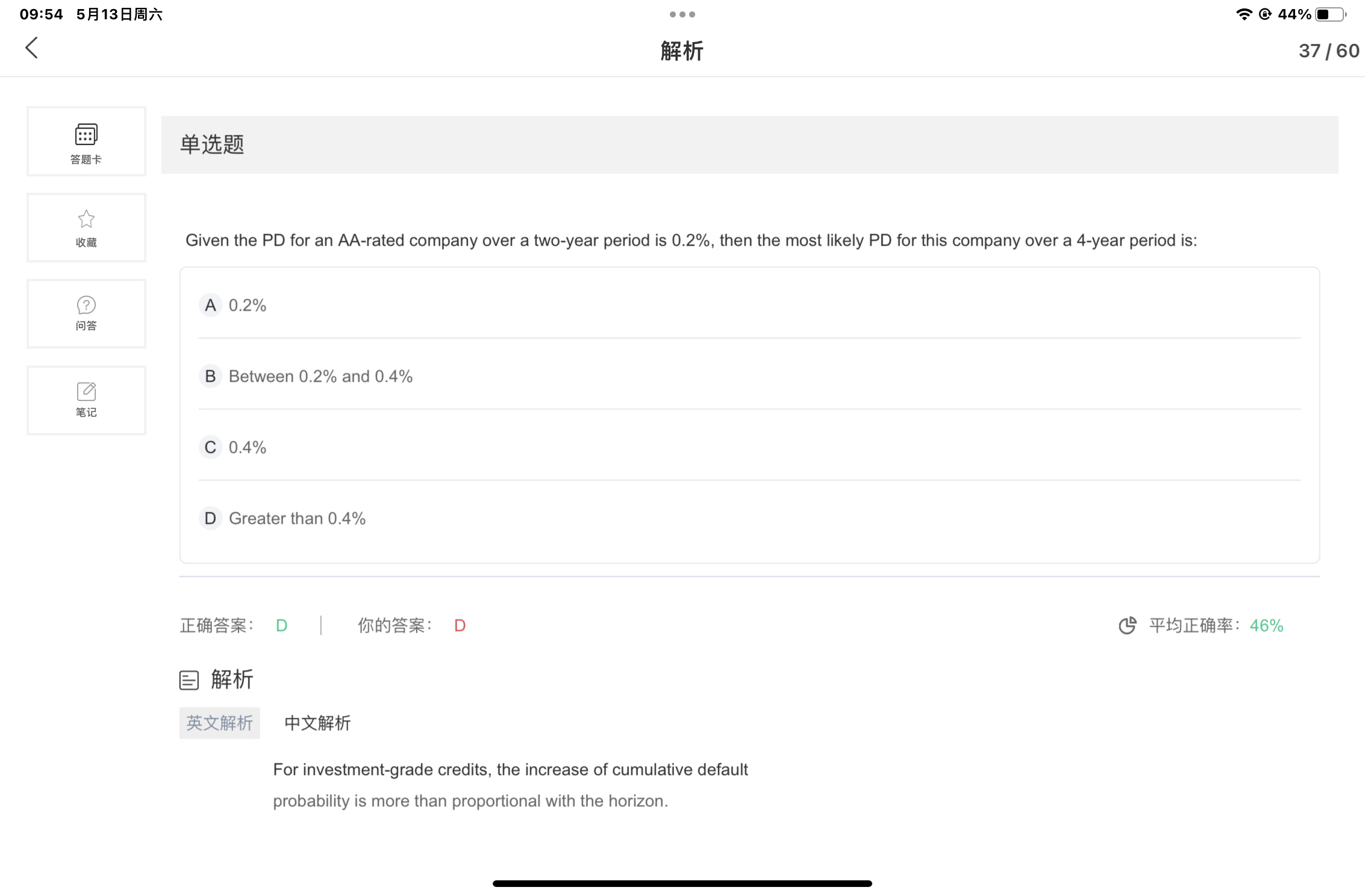The width and height of the screenshot is (1365, 896).
Task: Tap the home indicator bar at bottom
Action: click(682, 883)
